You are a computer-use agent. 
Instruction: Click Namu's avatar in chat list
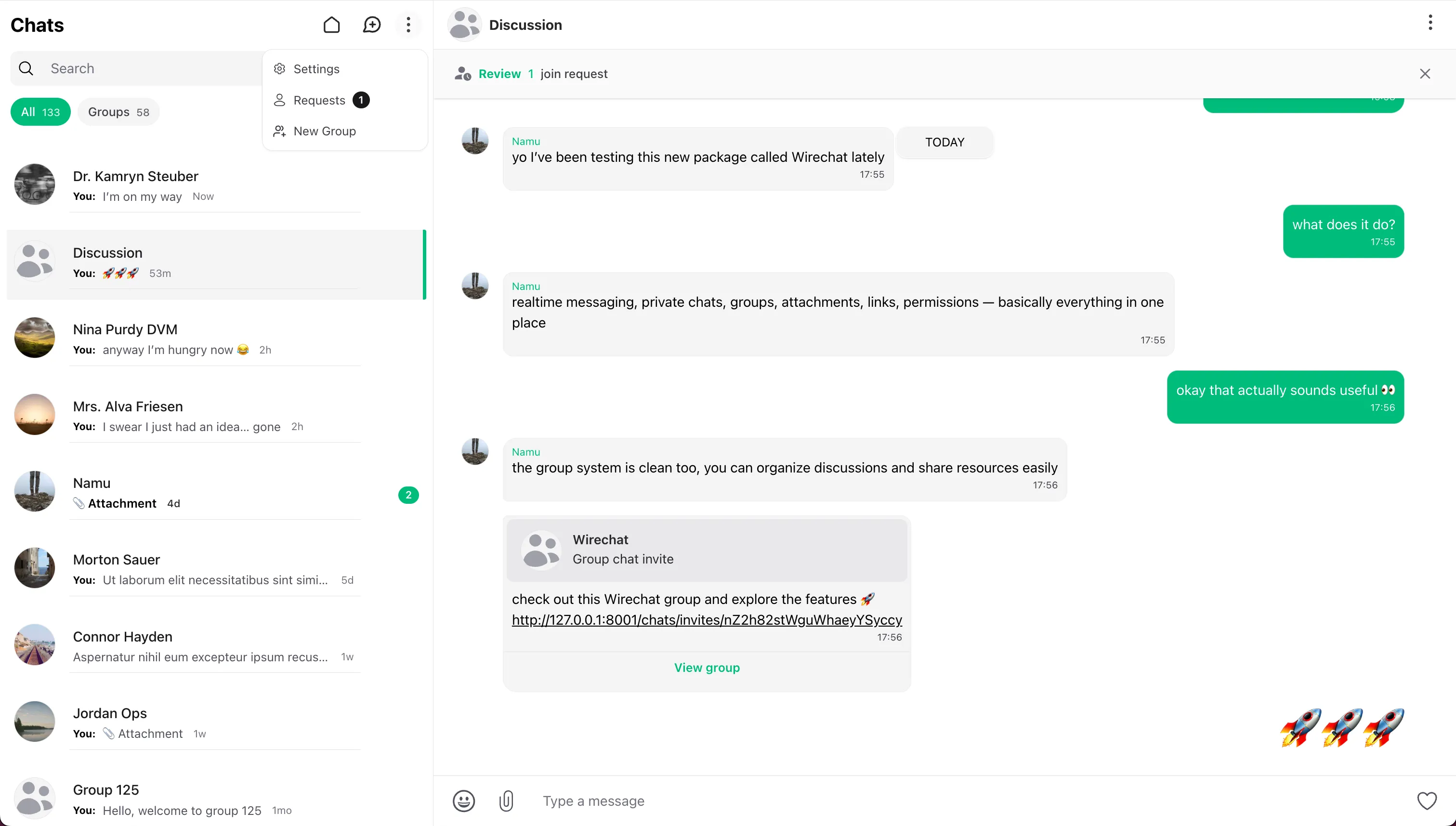35,491
